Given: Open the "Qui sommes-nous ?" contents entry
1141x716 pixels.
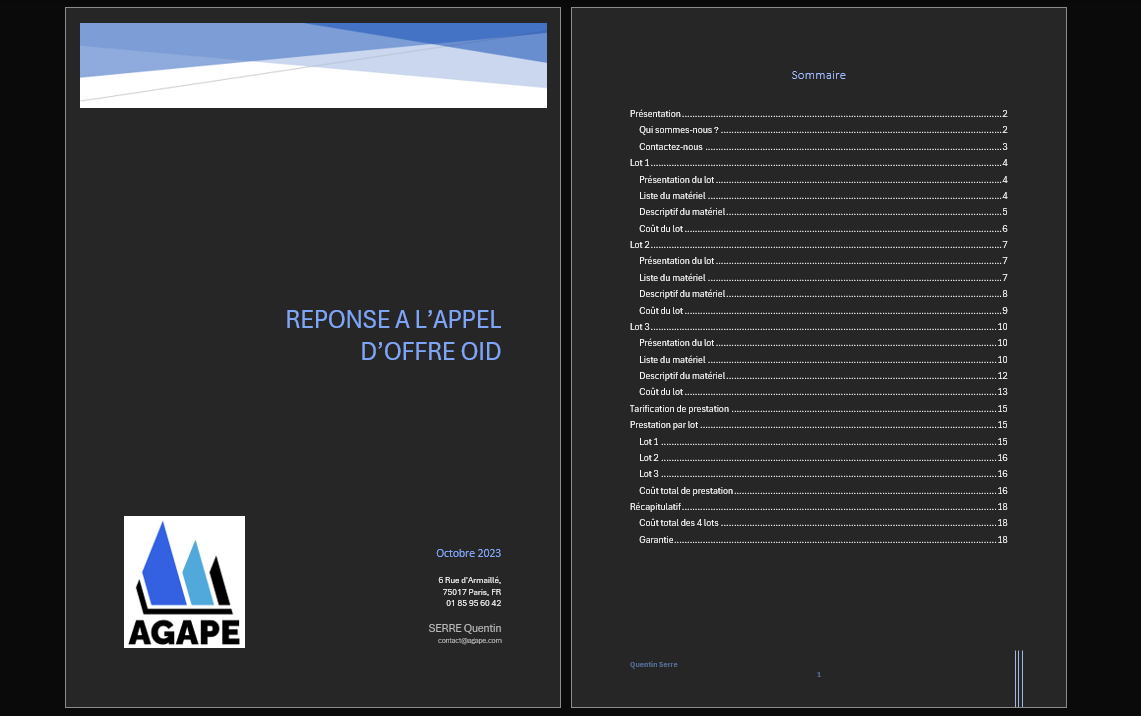Looking at the screenshot, I should (x=679, y=130).
